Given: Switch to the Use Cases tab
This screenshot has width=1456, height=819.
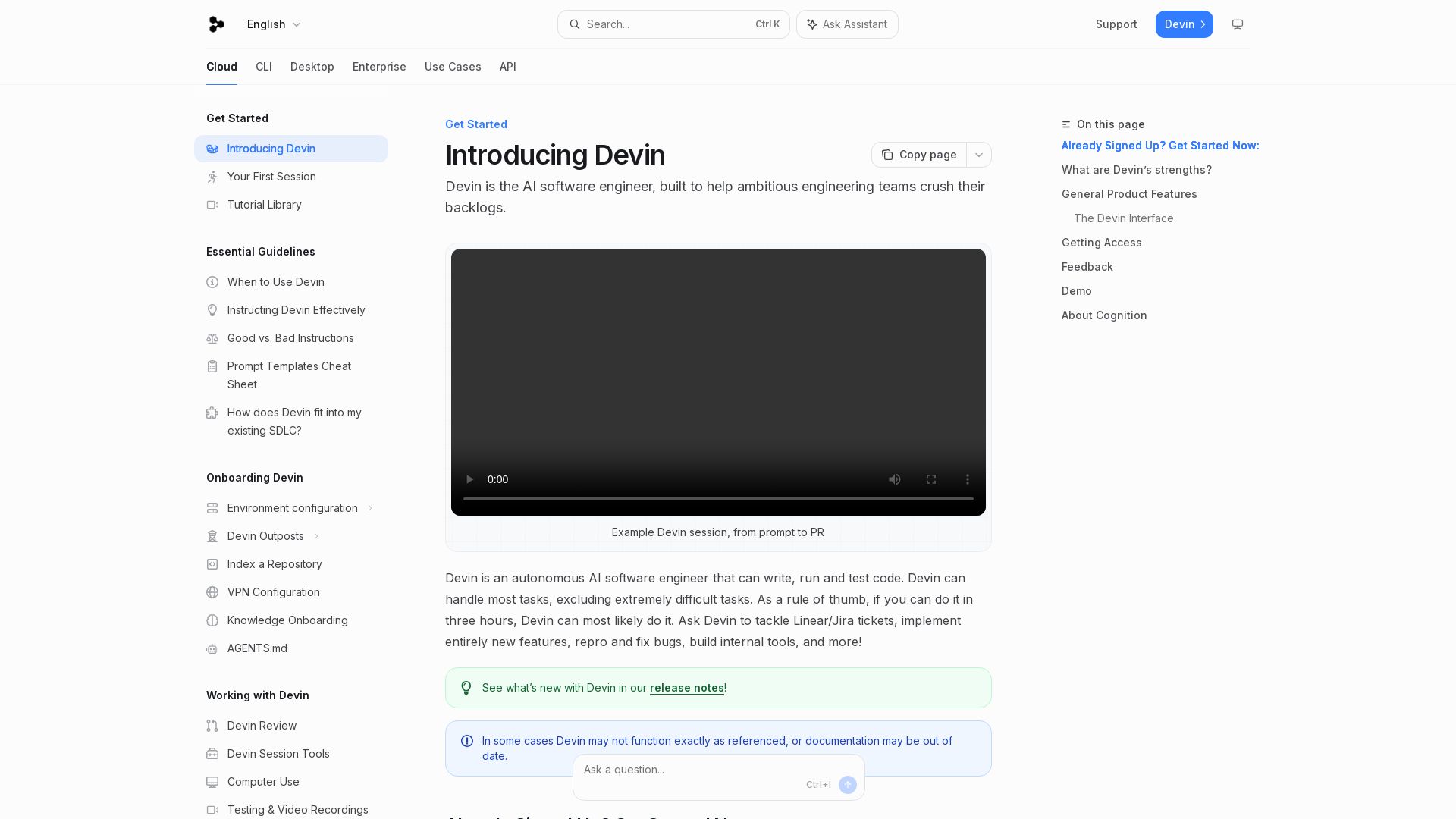Looking at the screenshot, I should 453,67.
